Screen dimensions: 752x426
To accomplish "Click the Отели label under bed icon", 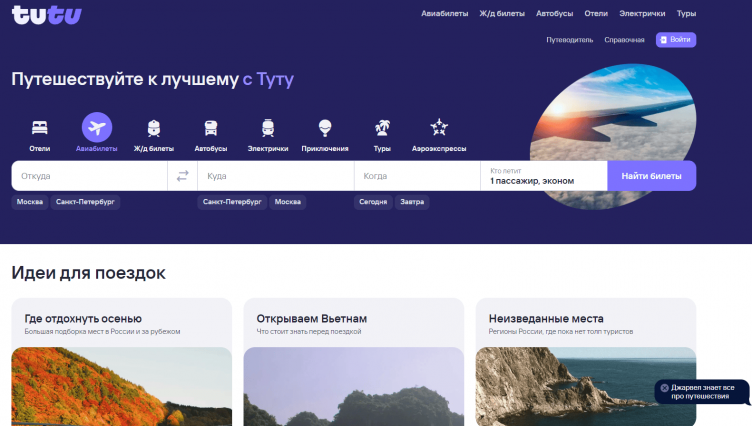I will pos(40,149).
